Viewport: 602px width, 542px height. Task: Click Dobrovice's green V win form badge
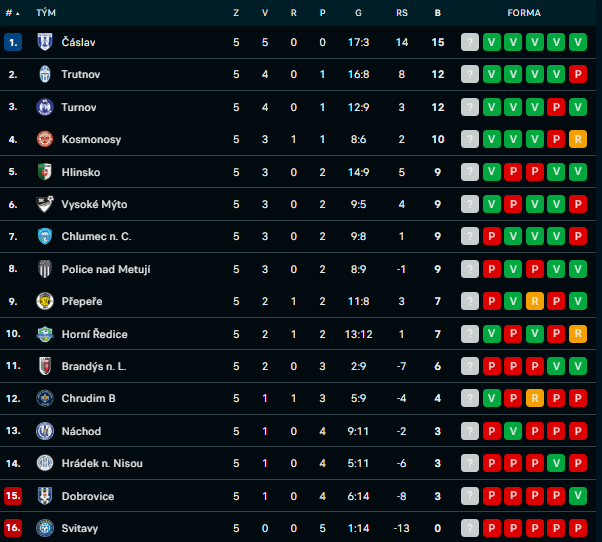click(578, 496)
